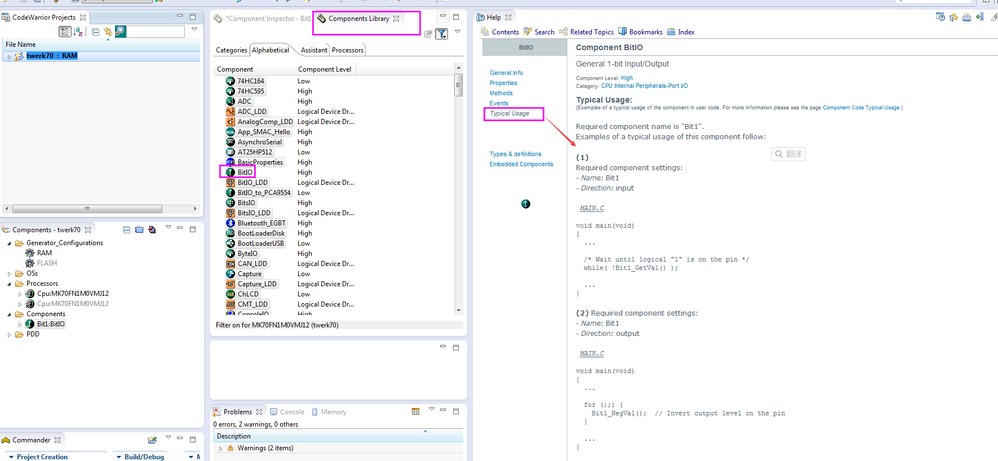The height and width of the screenshot is (461, 998).
Task: Open Help Search link
Action: coord(539,32)
